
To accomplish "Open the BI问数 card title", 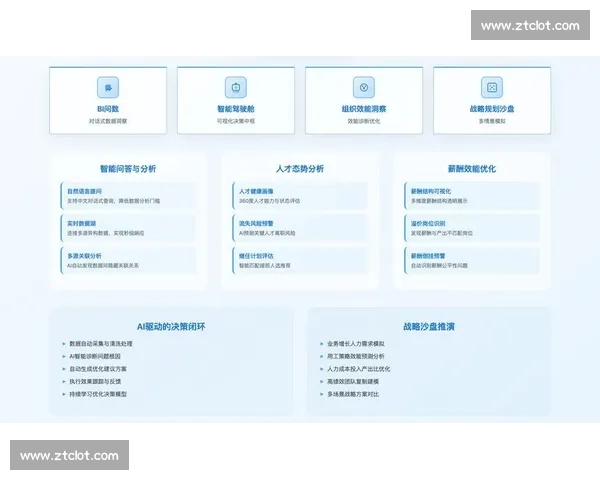I will click(x=108, y=109).
